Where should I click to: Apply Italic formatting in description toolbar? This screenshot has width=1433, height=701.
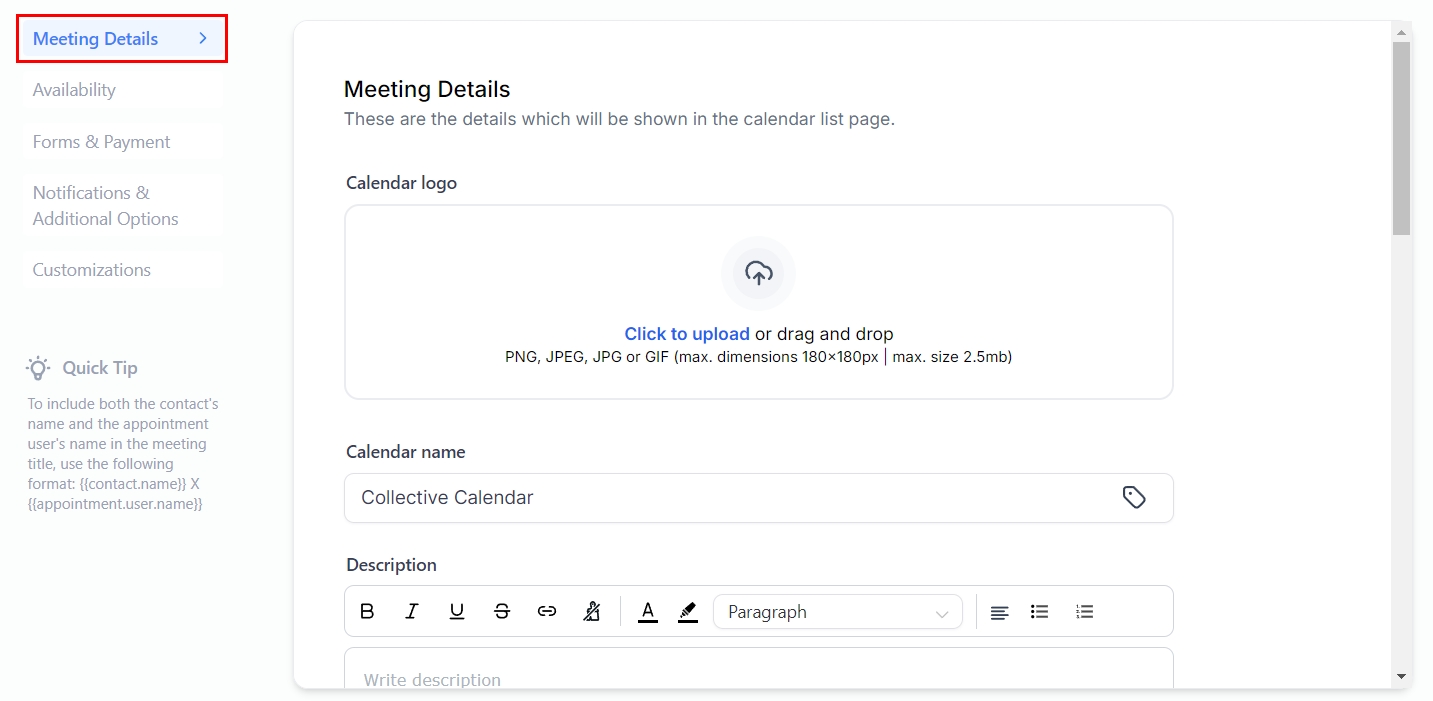tap(412, 611)
